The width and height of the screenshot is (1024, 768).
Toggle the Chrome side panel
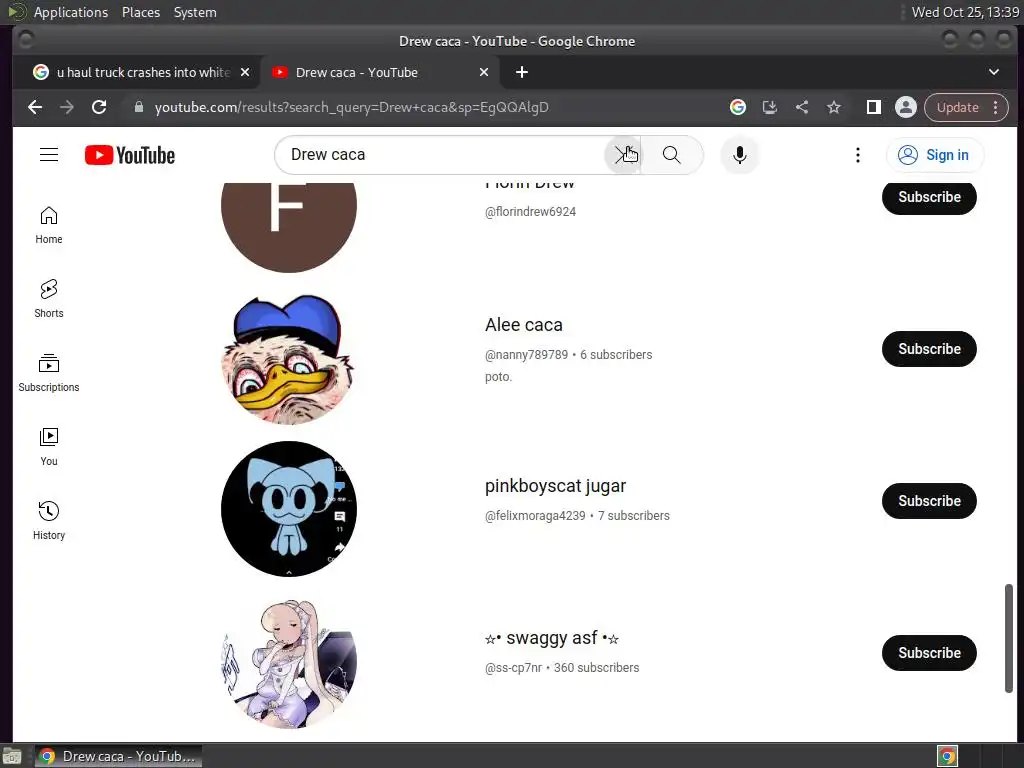[x=874, y=107]
